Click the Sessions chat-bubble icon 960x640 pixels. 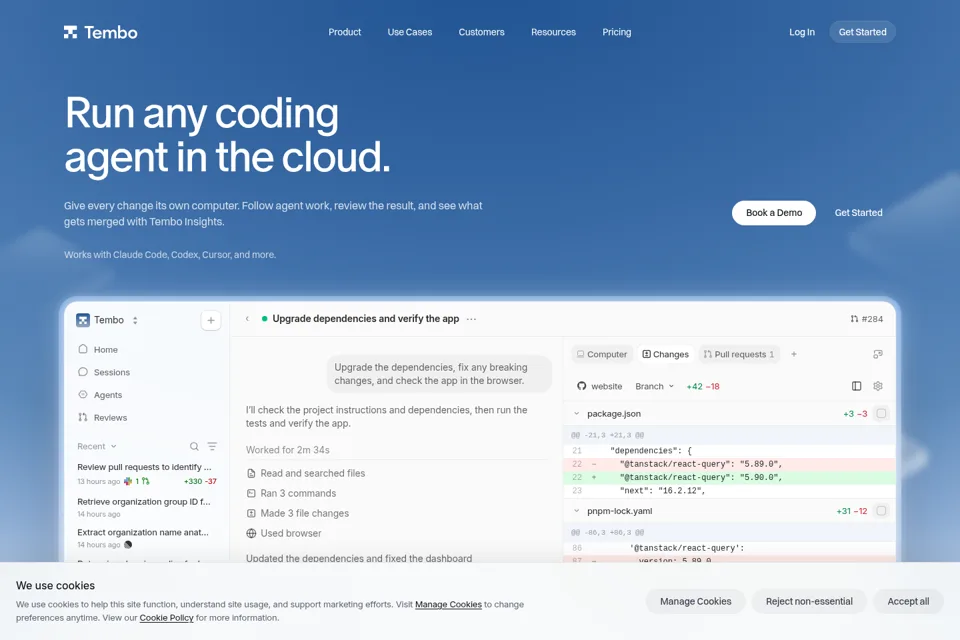[x=83, y=372]
